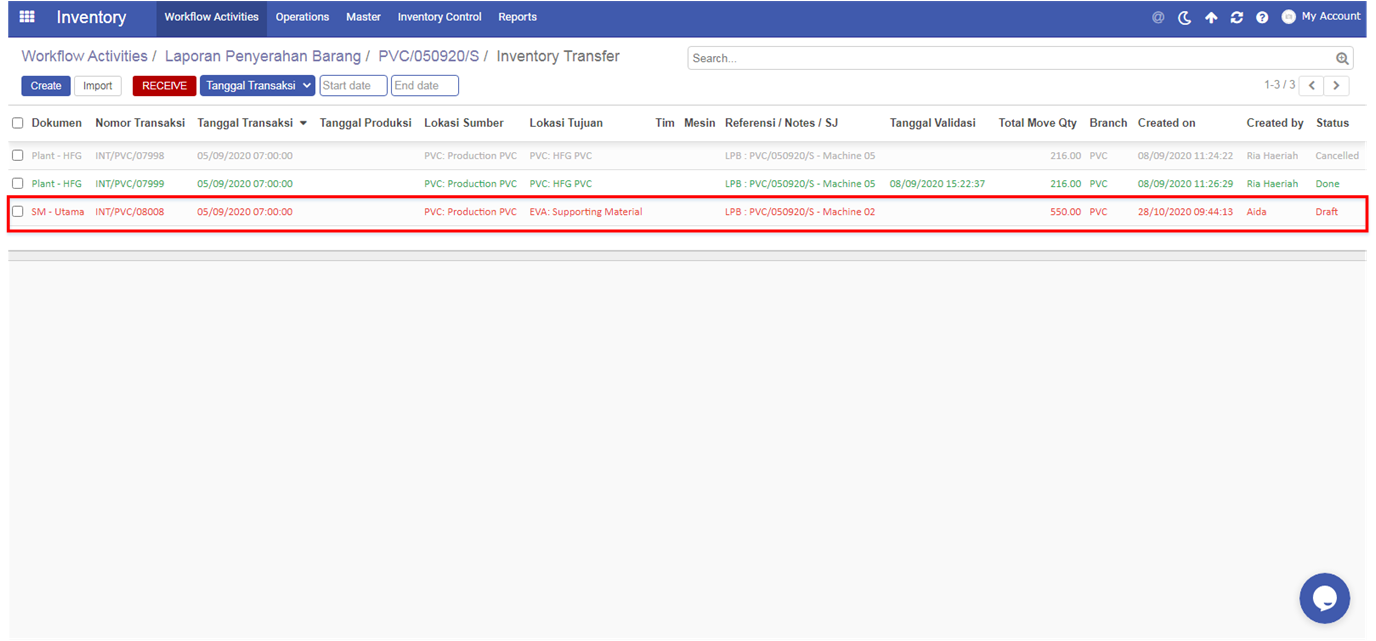Select the checkbox for INT/PVC/07998 row
The image size is (1376, 641).
pyautogui.click(x=18, y=156)
